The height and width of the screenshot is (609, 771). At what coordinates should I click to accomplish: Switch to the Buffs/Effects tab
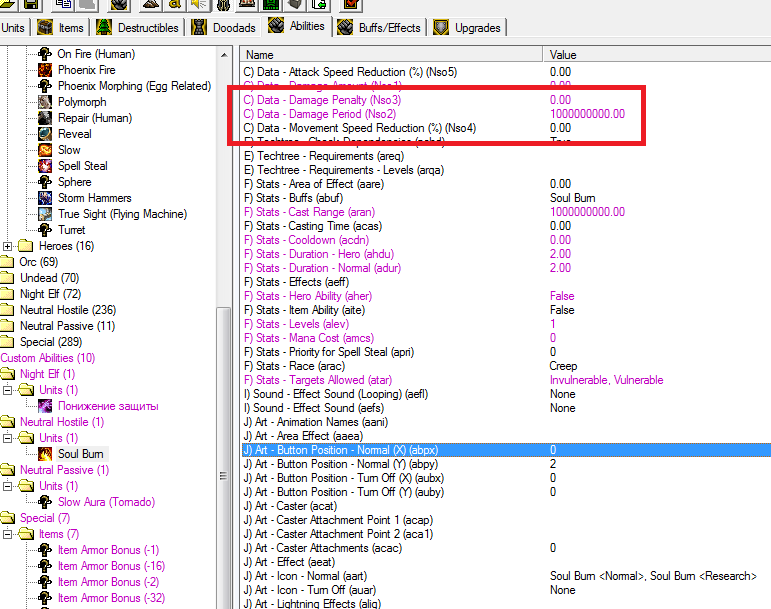click(379, 28)
